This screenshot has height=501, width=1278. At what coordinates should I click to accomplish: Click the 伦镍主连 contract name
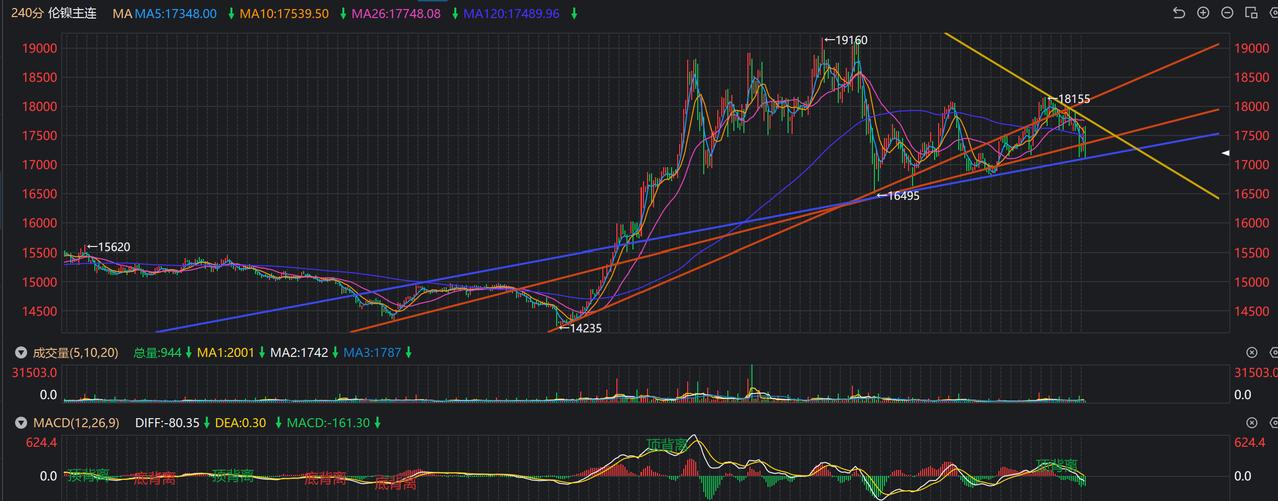coord(72,14)
